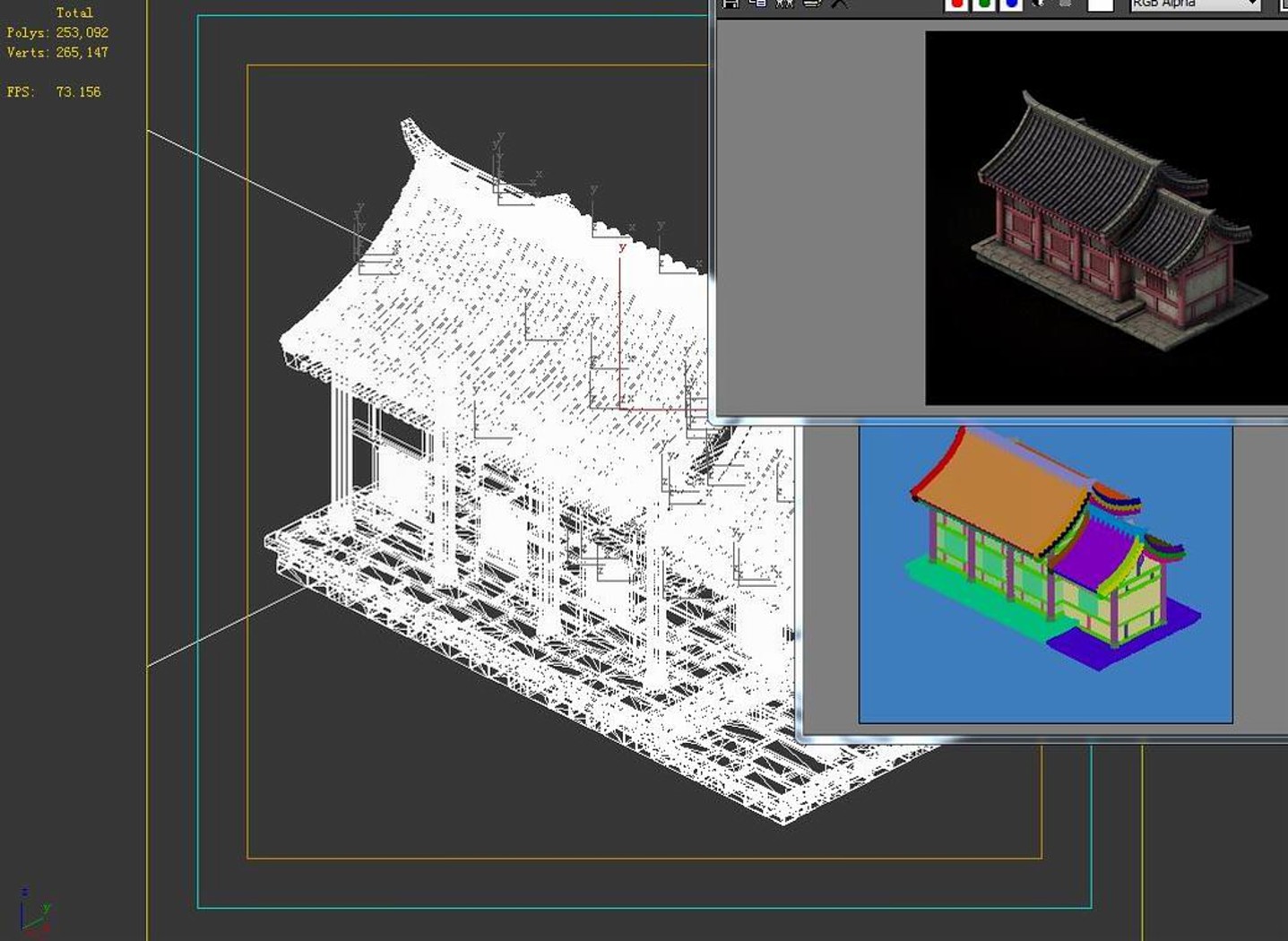Open the RGB Alpha channel dropdown
Screen dimensions: 1288x941
coord(1196,4)
